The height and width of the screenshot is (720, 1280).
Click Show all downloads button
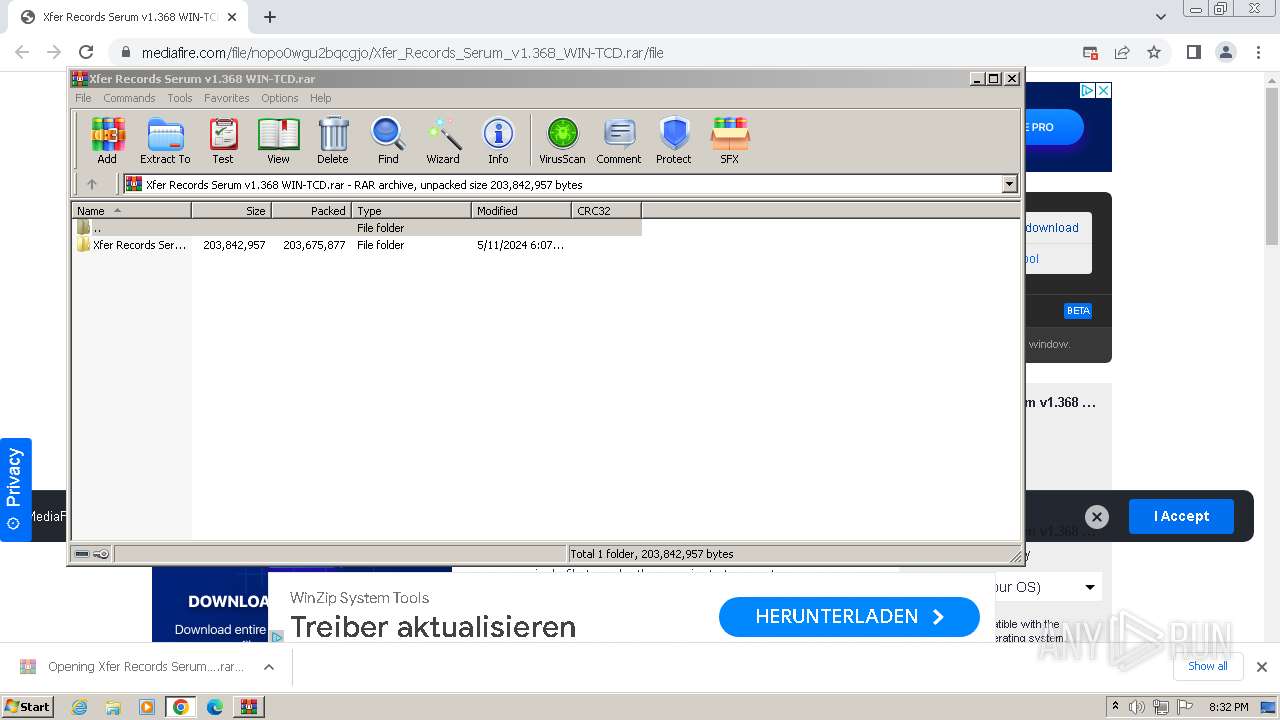point(1207,666)
